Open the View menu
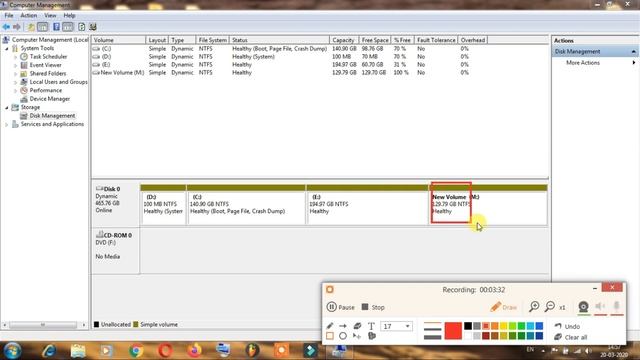This screenshot has height=360, width=640. point(50,16)
